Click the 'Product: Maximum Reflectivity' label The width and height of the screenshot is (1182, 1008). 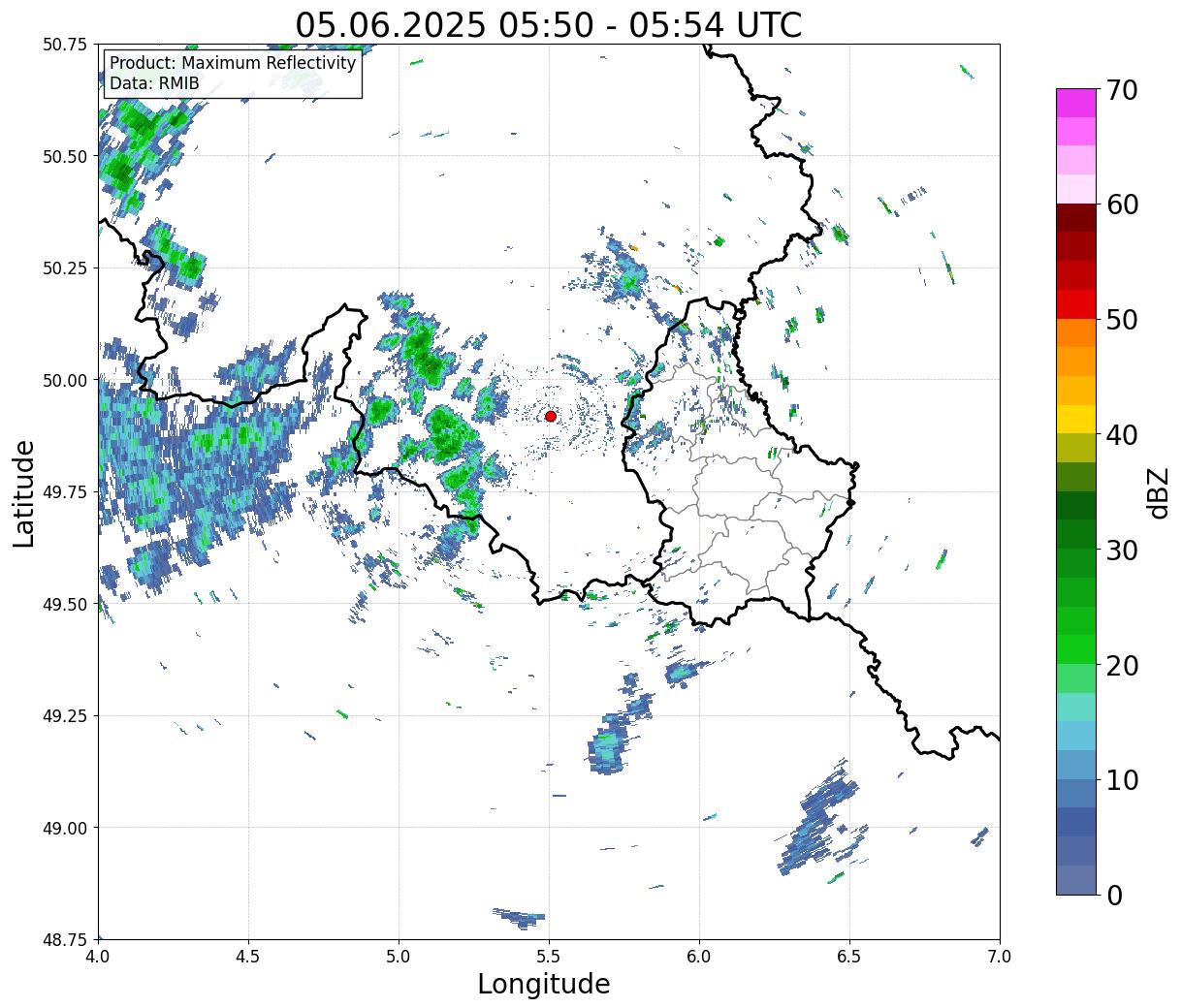[x=233, y=63]
